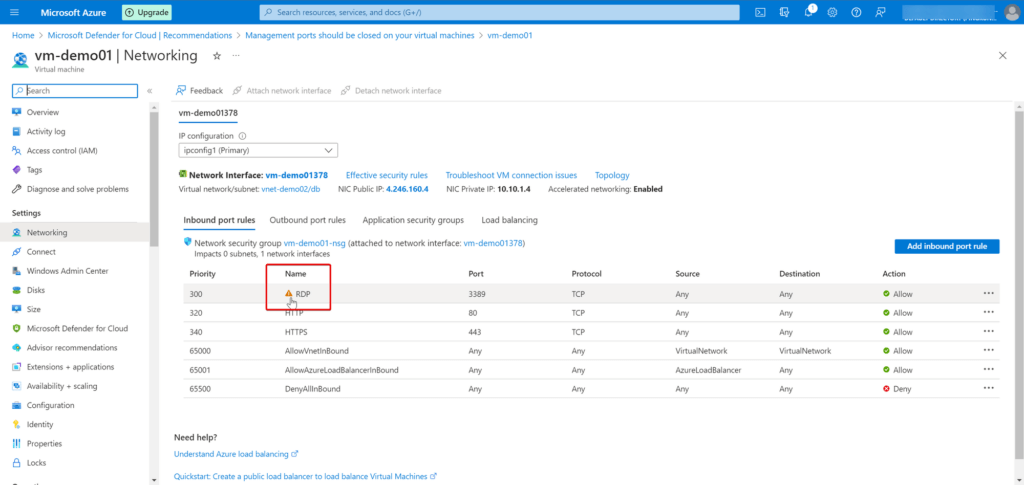
Task: Focus the left menu search field
Action: [75, 91]
